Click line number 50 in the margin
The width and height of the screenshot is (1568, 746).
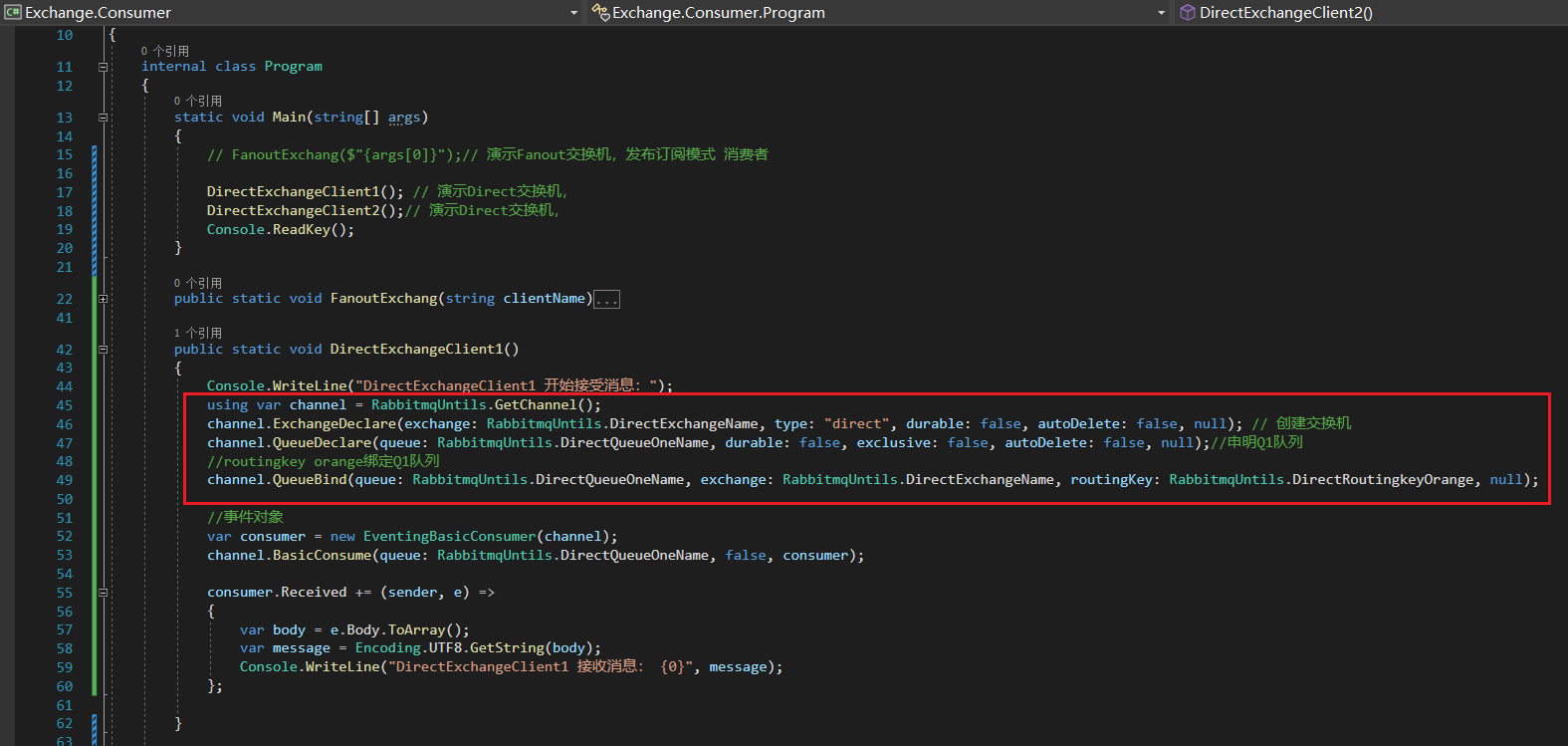65,499
